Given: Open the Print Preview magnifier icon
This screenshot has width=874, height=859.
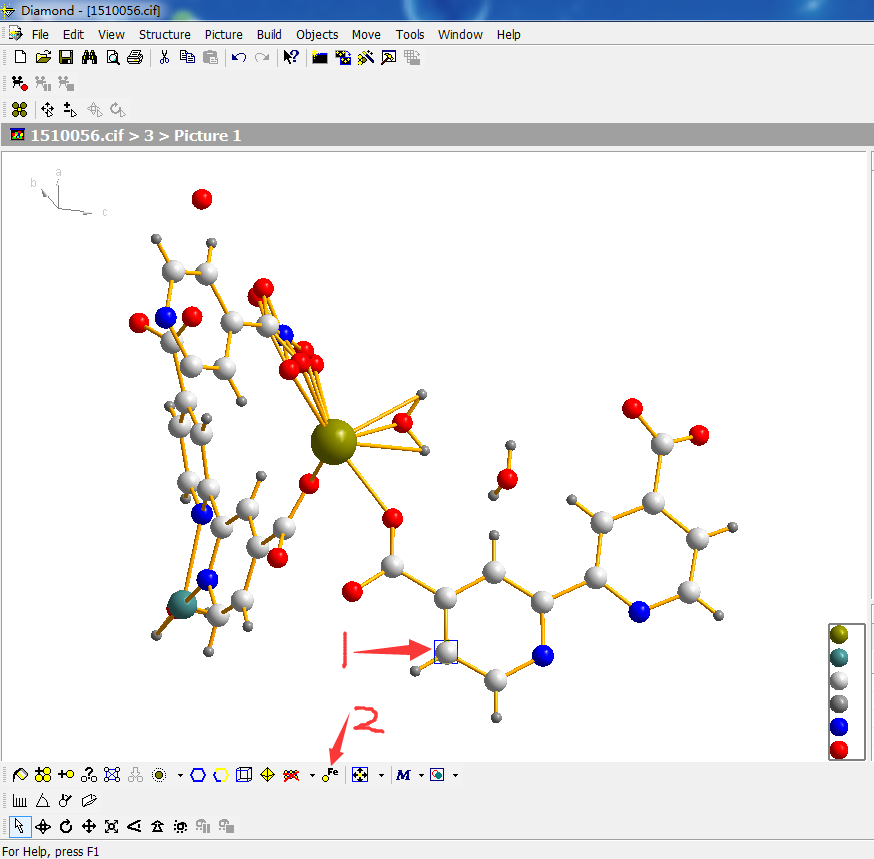Looking at the screenshot, I should coord(112,57).
